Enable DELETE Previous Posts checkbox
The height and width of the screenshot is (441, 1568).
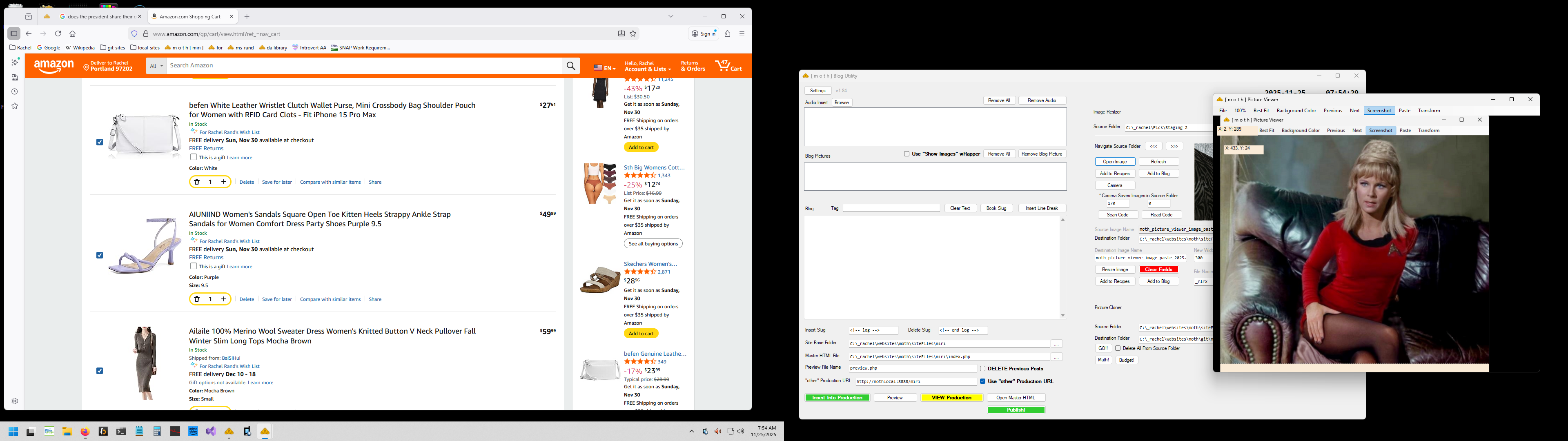[982, 368]
